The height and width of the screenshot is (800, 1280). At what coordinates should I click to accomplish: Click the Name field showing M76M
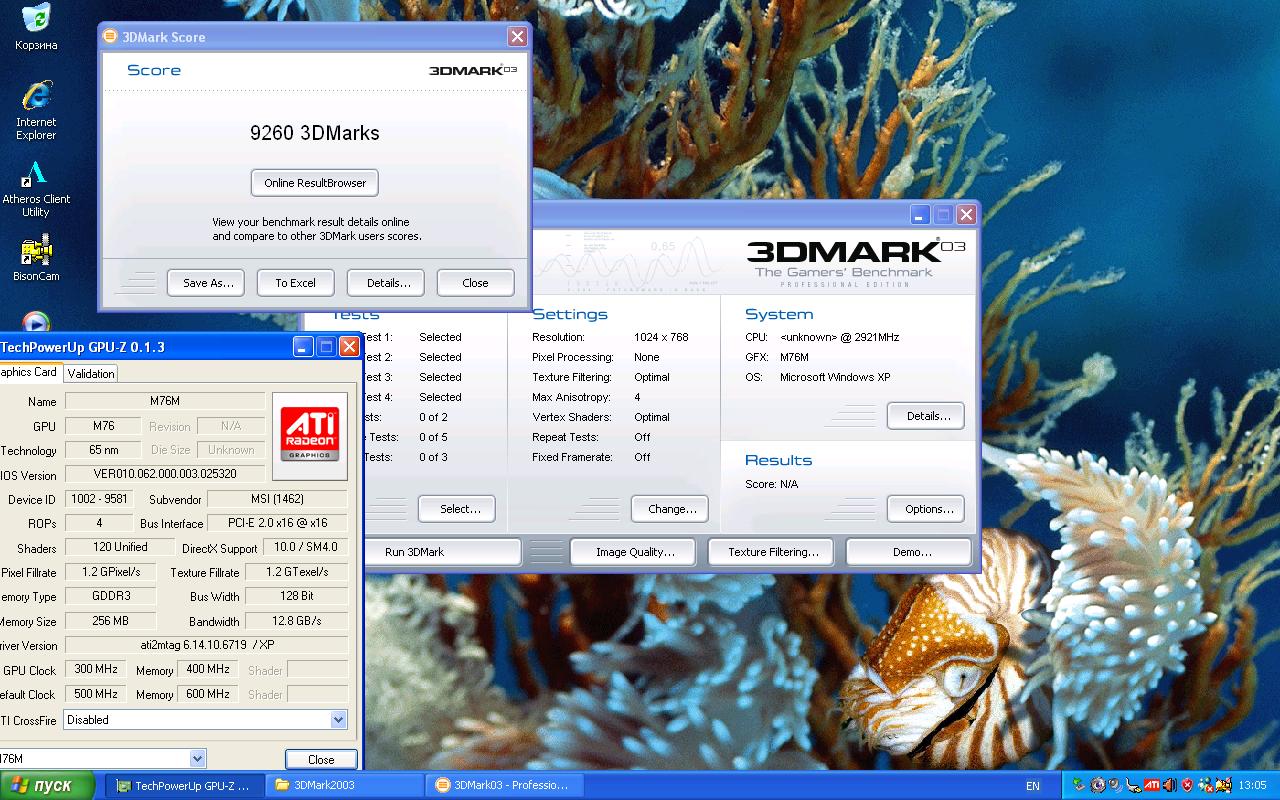coord(165,401)
